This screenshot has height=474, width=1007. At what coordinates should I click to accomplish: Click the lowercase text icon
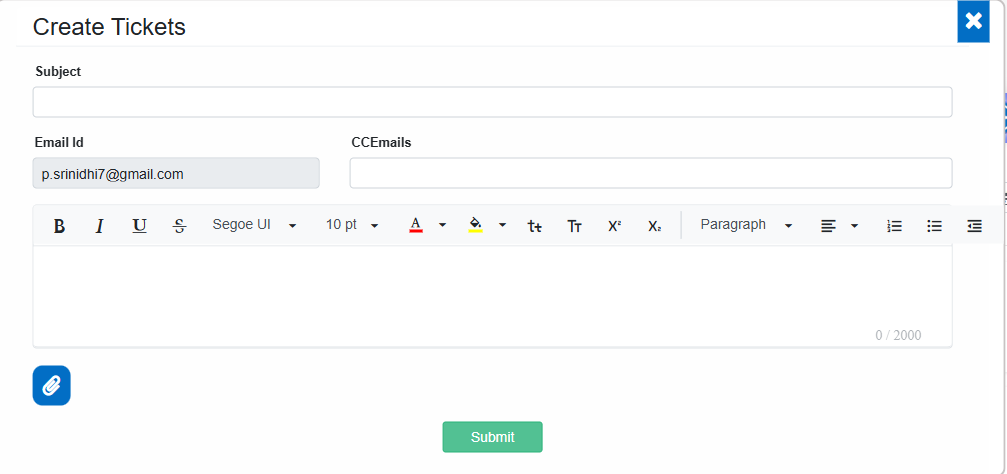click(x=535, y=226)
